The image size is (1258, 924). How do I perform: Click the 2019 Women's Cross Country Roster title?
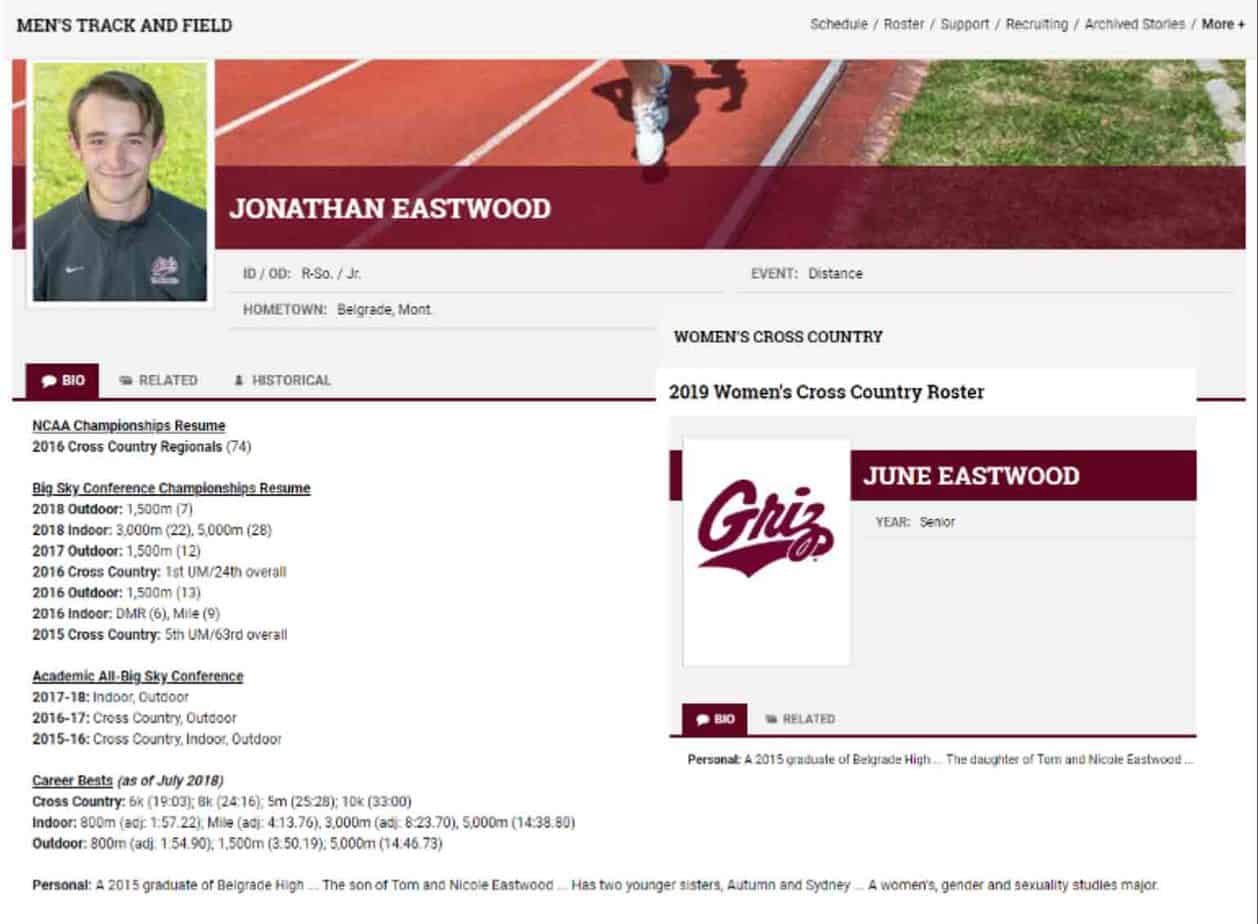pos(827,392)
